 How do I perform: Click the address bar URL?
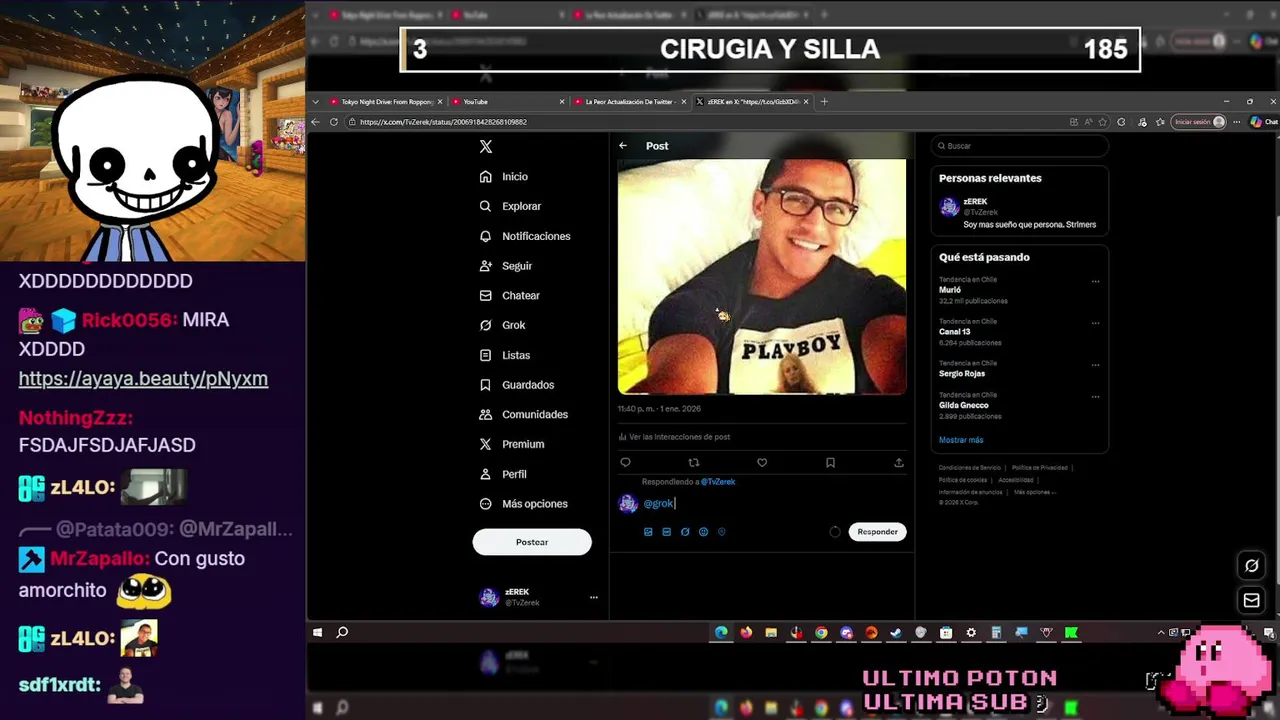tap(443, 122)
